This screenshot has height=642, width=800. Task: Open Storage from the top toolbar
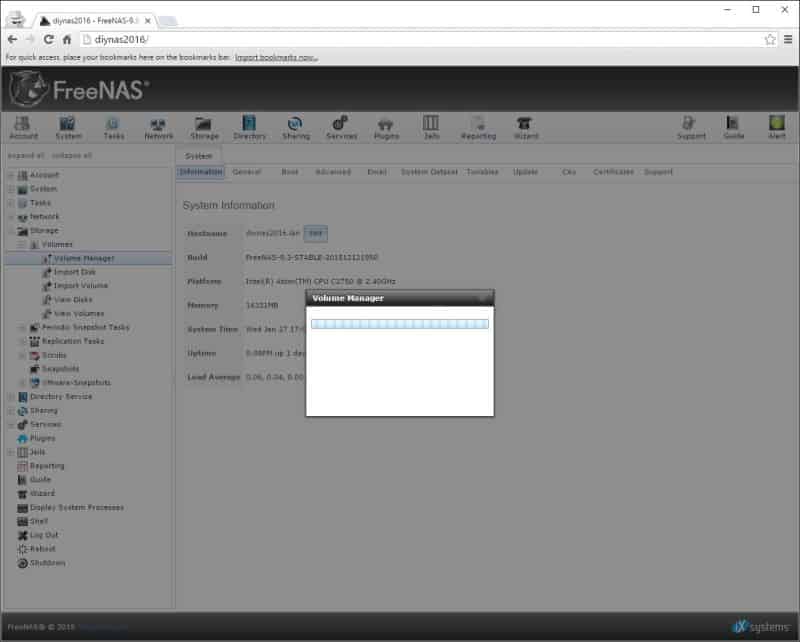coord(204,126)
